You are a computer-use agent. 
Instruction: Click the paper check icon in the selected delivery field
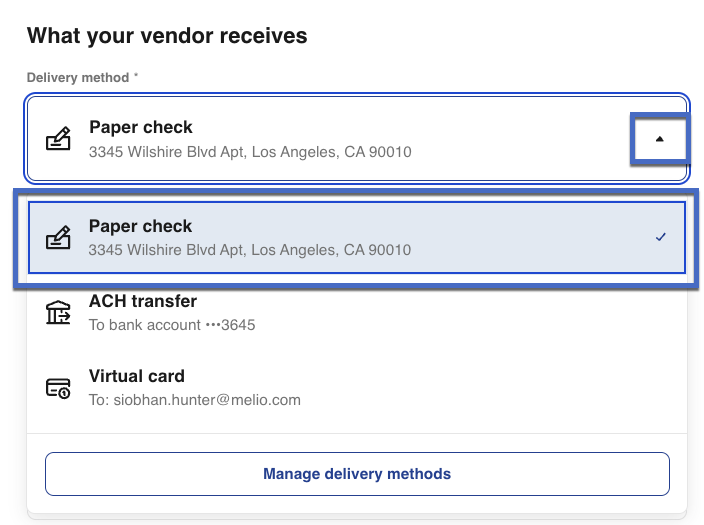point(59,139)
